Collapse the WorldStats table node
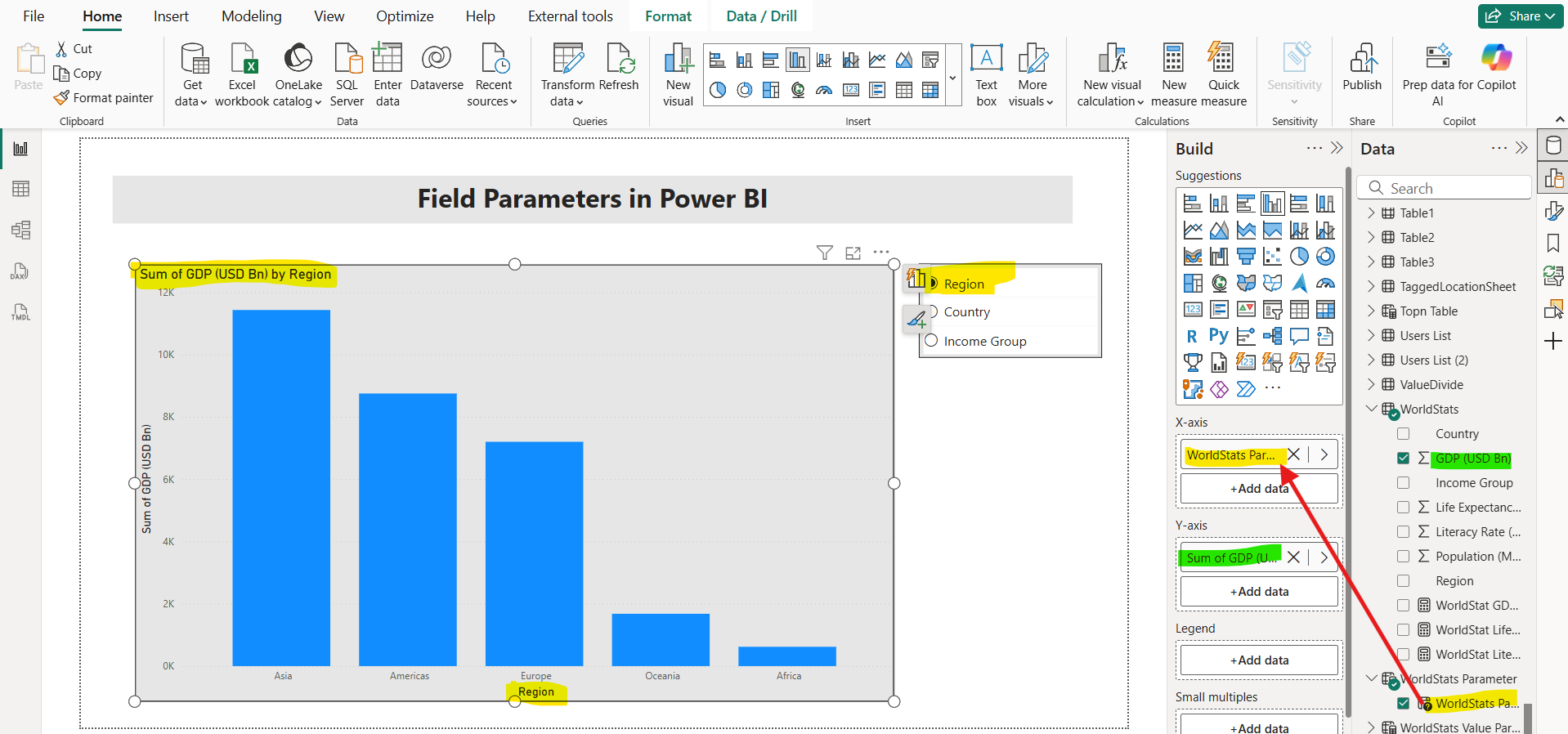 (x=1371, y=409)
